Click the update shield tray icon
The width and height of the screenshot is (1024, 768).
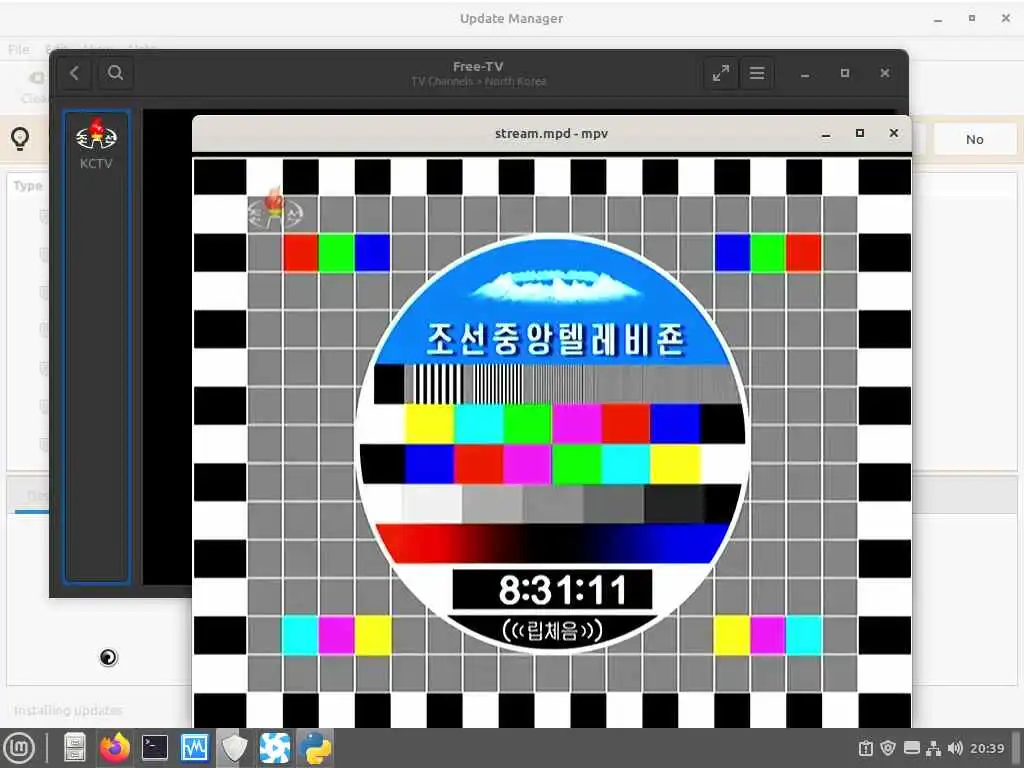pos(888,748)
